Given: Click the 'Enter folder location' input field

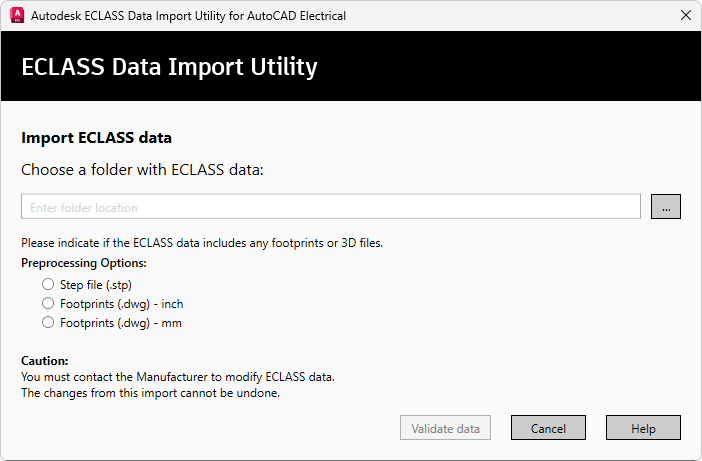Looking at the screenshot, I should pos(330,207).
